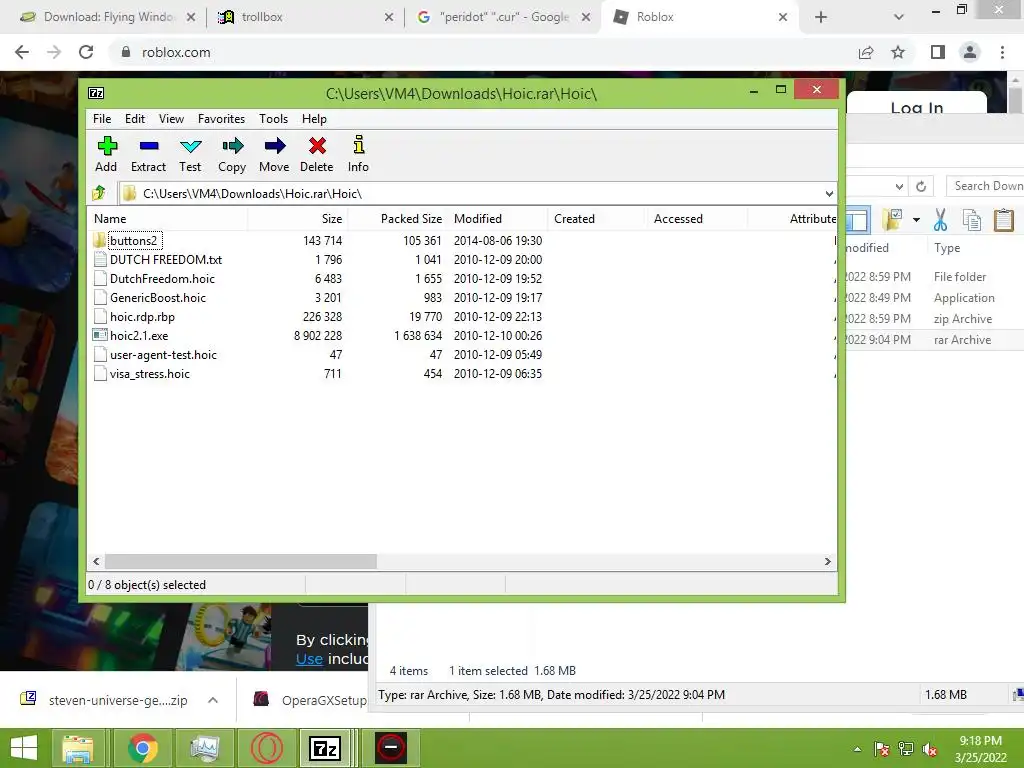The width and height of the screenshot is (1024, 768).
Task: Open the Windows Start button
Action: [24, 748]
